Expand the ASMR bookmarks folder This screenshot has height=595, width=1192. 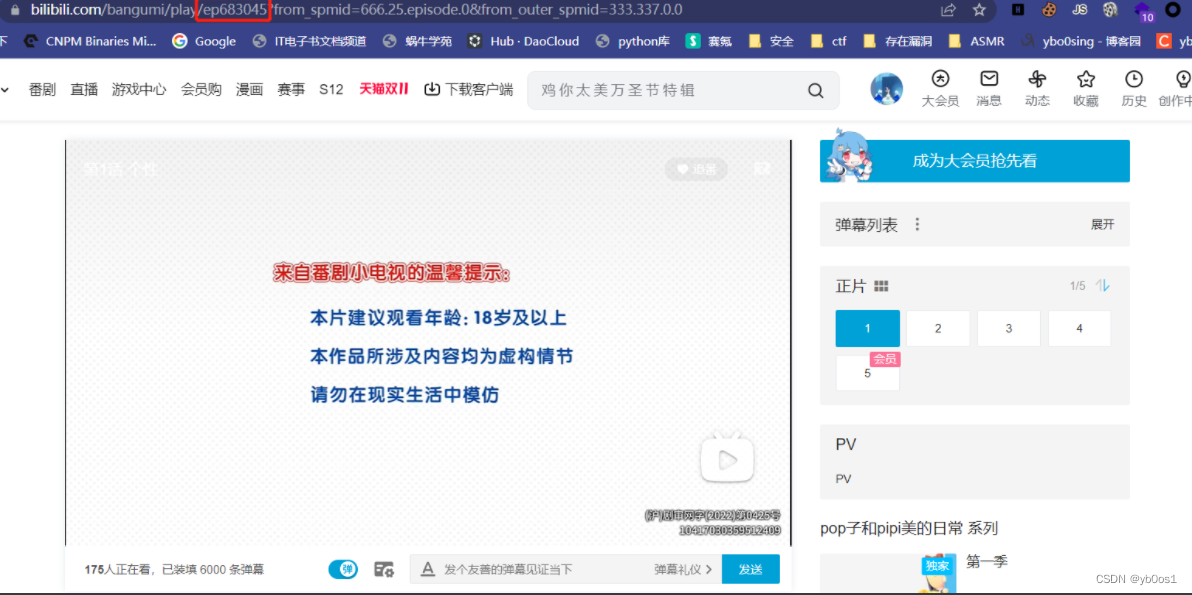[x=976, y=41]
